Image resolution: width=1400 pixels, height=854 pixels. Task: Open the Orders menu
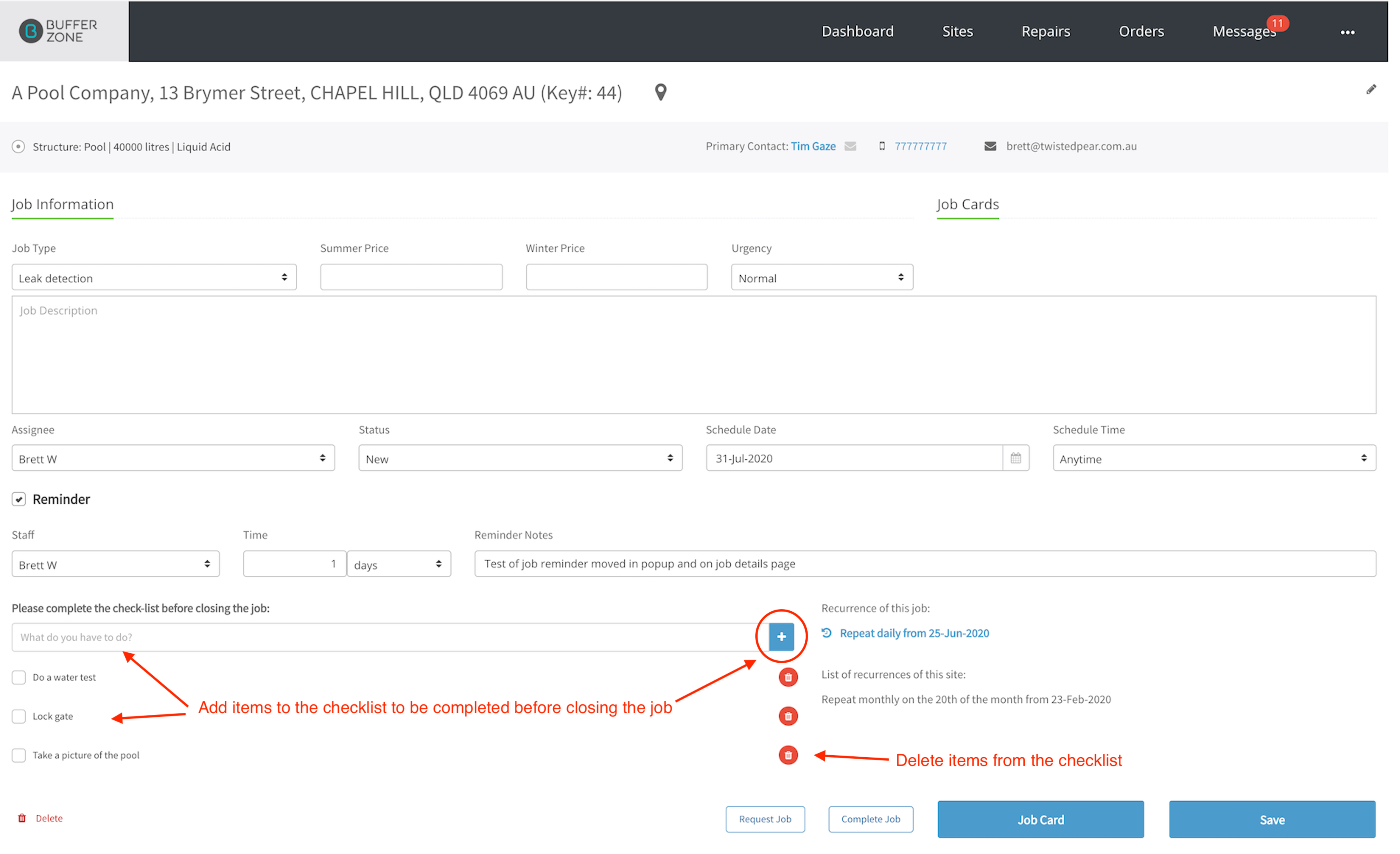[1141, 31]
